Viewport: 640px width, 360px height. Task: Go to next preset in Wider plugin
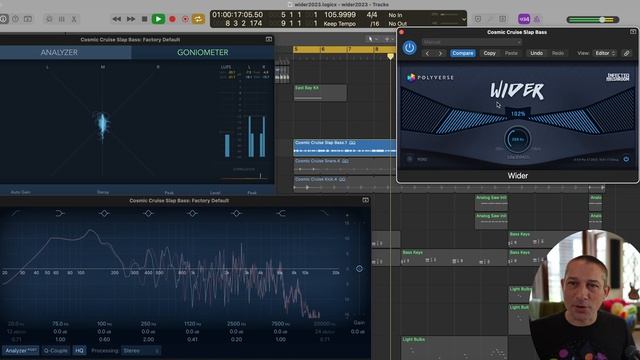click(x=440, y=53)
